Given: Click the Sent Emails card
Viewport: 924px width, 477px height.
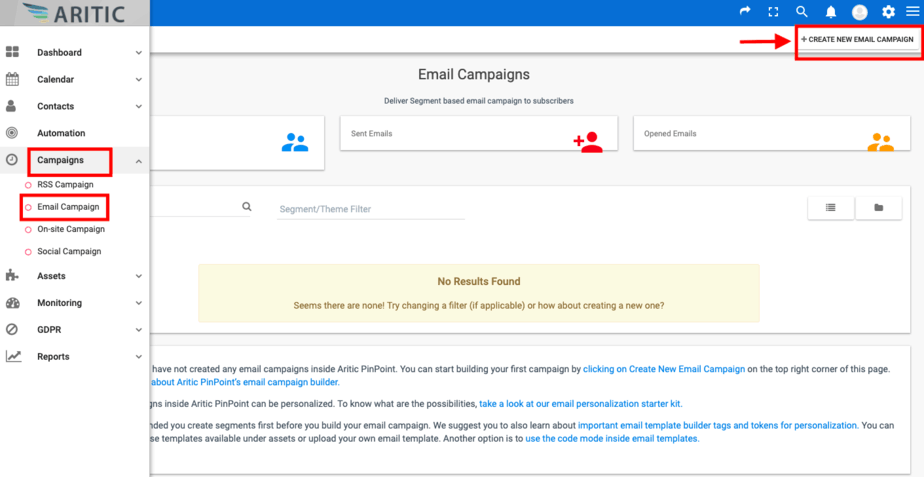Looking at the screenshot, I should click(x=479, y=133).
